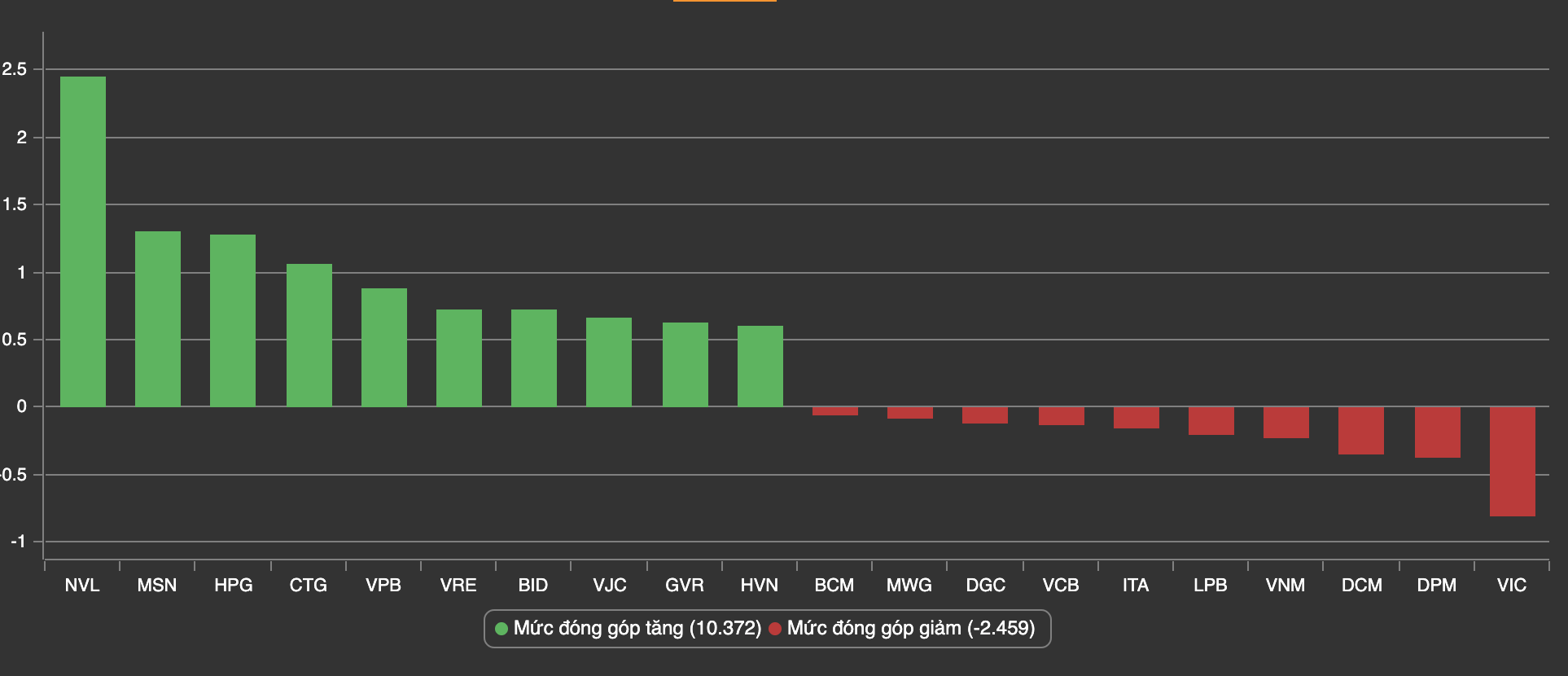Select the GVR green bar
Screen dimensions: 1568x676
point(685,365)
